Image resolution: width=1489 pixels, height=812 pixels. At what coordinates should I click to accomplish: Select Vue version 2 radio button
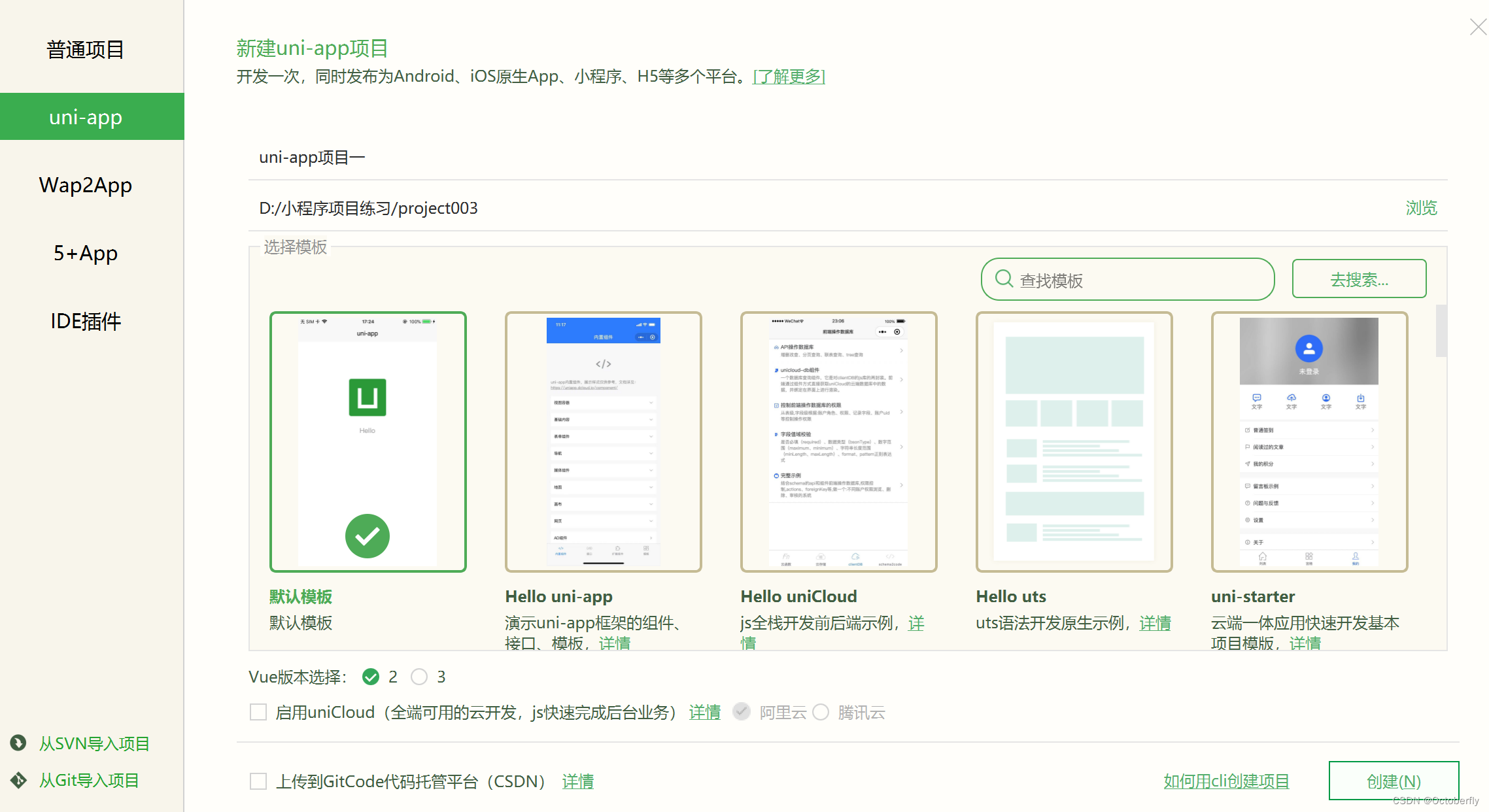(x=371, y=677)
